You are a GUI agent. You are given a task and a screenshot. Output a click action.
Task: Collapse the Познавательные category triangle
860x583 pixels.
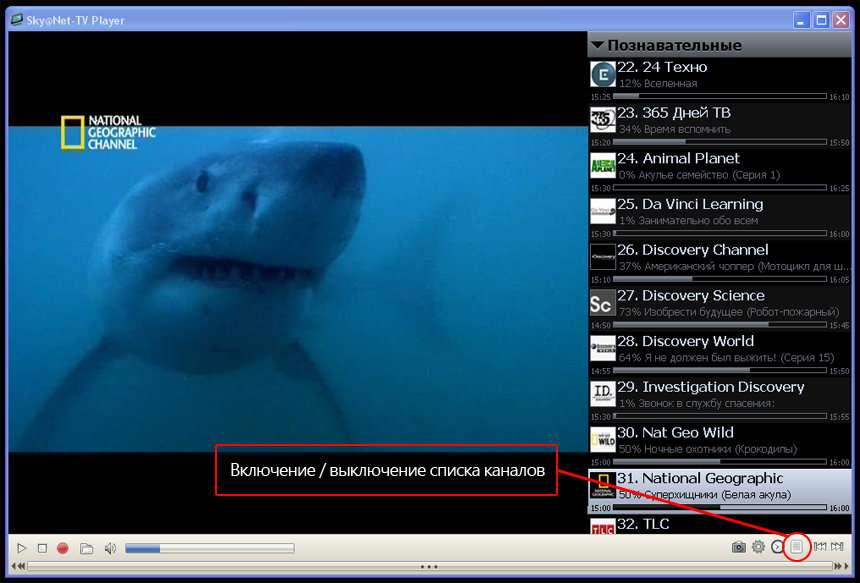click(x=597, y=44)
